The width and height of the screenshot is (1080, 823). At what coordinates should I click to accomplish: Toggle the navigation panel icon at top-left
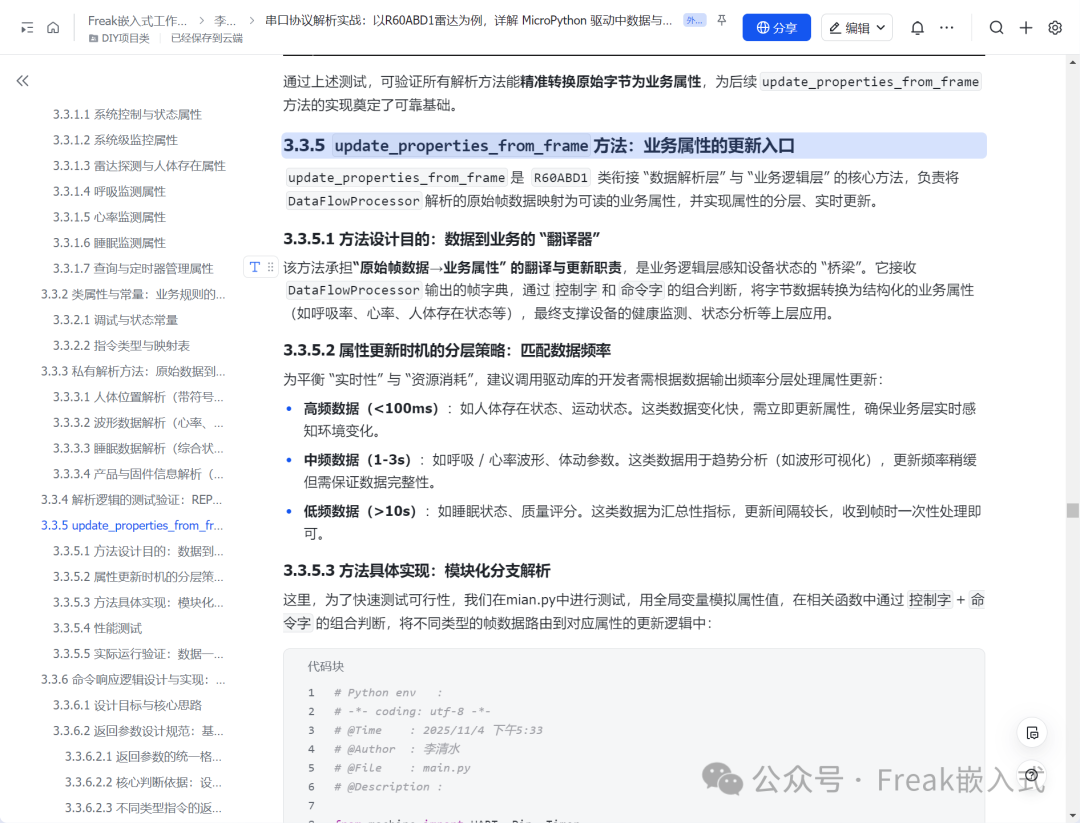click(27, 28)
